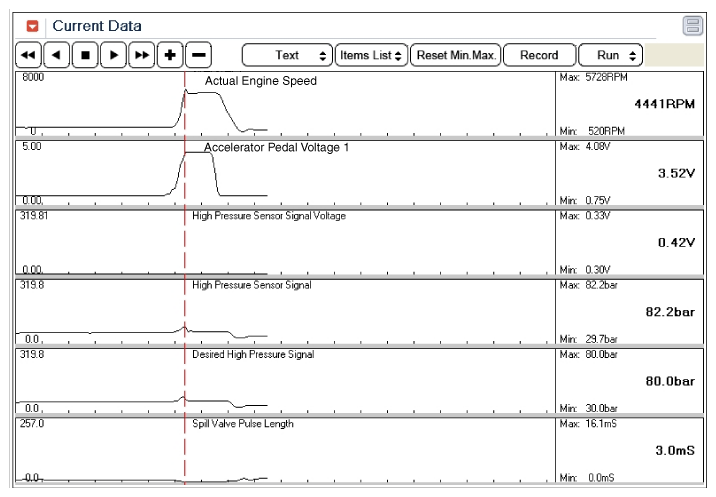Expand the Items List dropdown
Screen dimensions: 716x497
(x=371, y=55)
